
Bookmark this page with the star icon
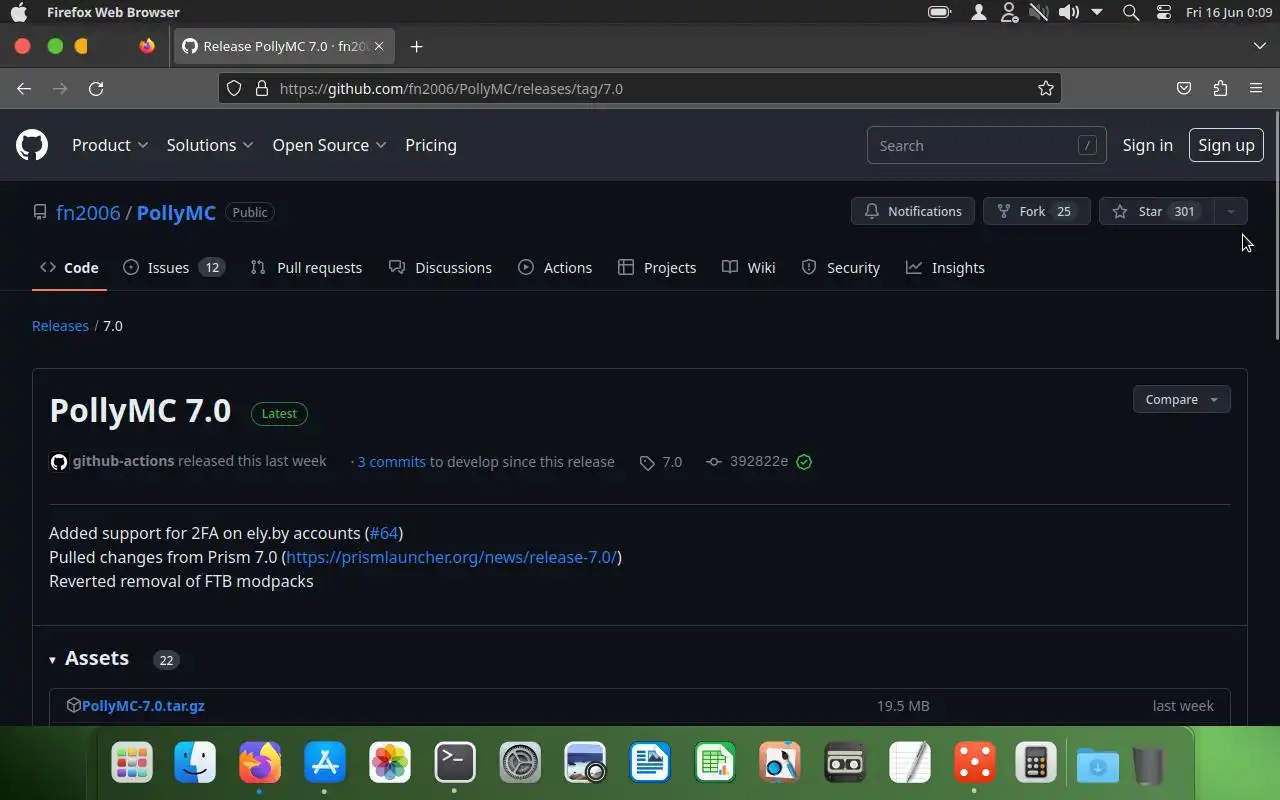click(x=1046, y=88)
